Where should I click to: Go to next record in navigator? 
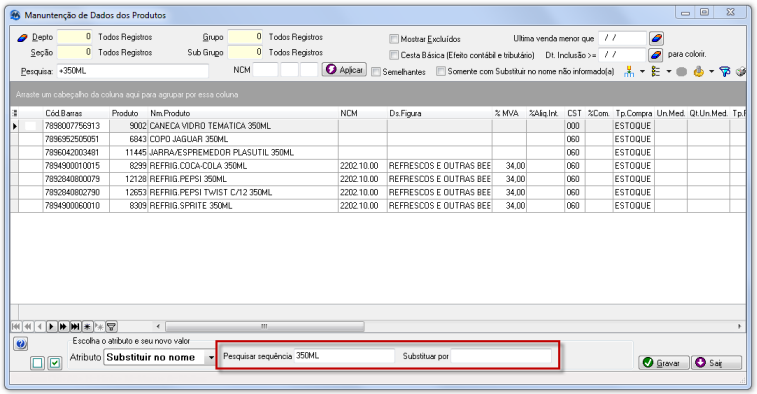[x=51, y=327]
